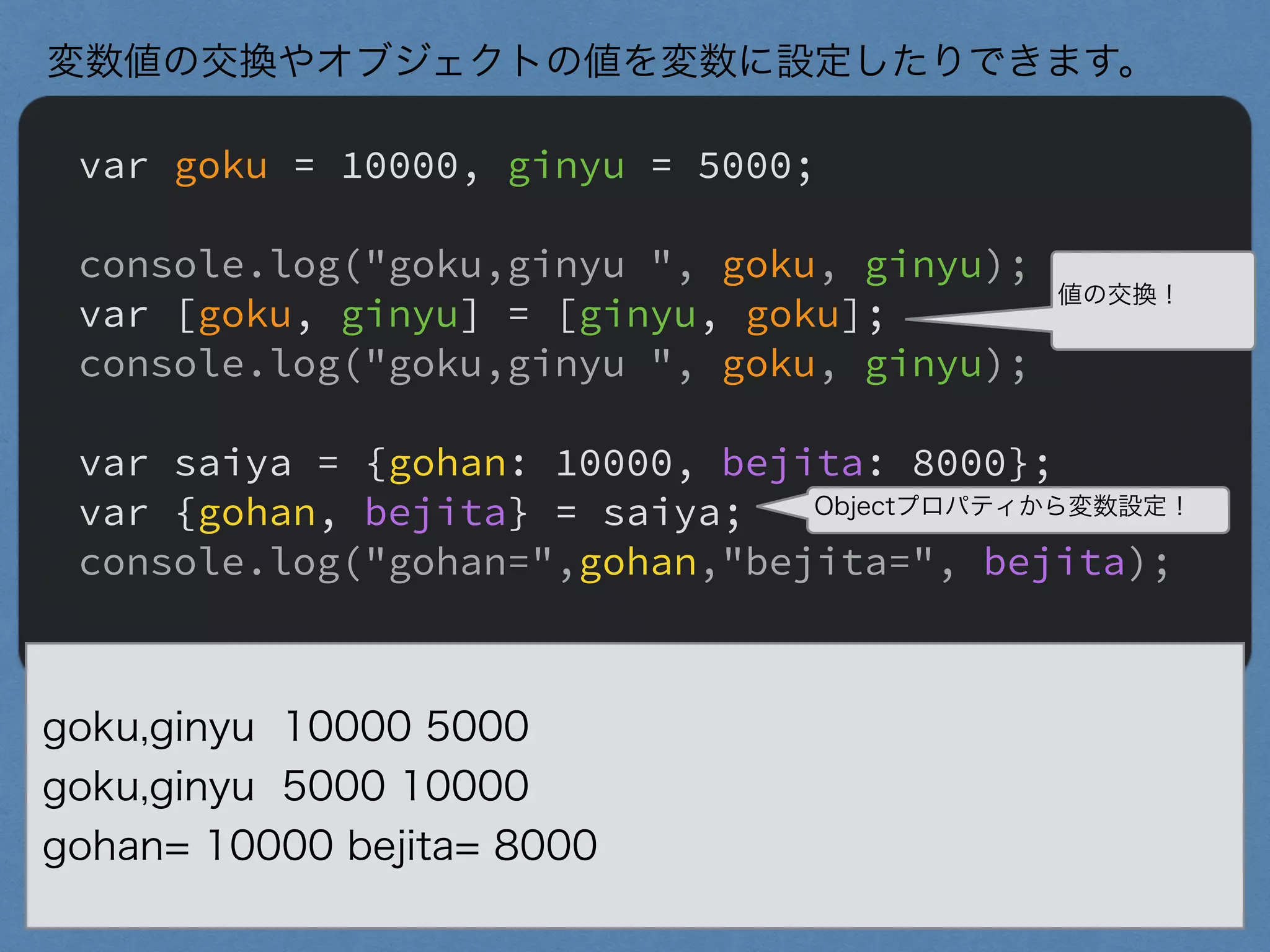Image resolution: width=1270 pixels, height=952 pixels.
Task: Click output line 'goku,ginyu 5000 10000'
Action: coord(286,787)
